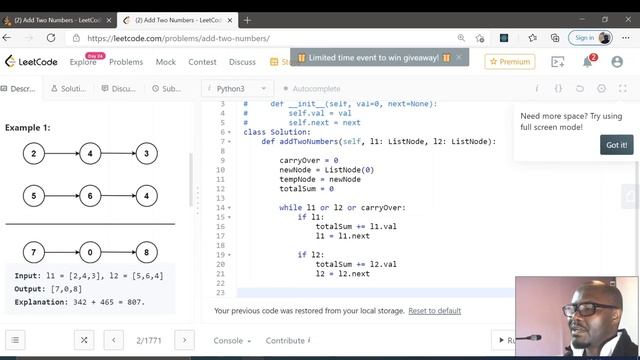Open the browser Collections icon
The height and width of the screenshot is (360, 640).
point(555,38)
